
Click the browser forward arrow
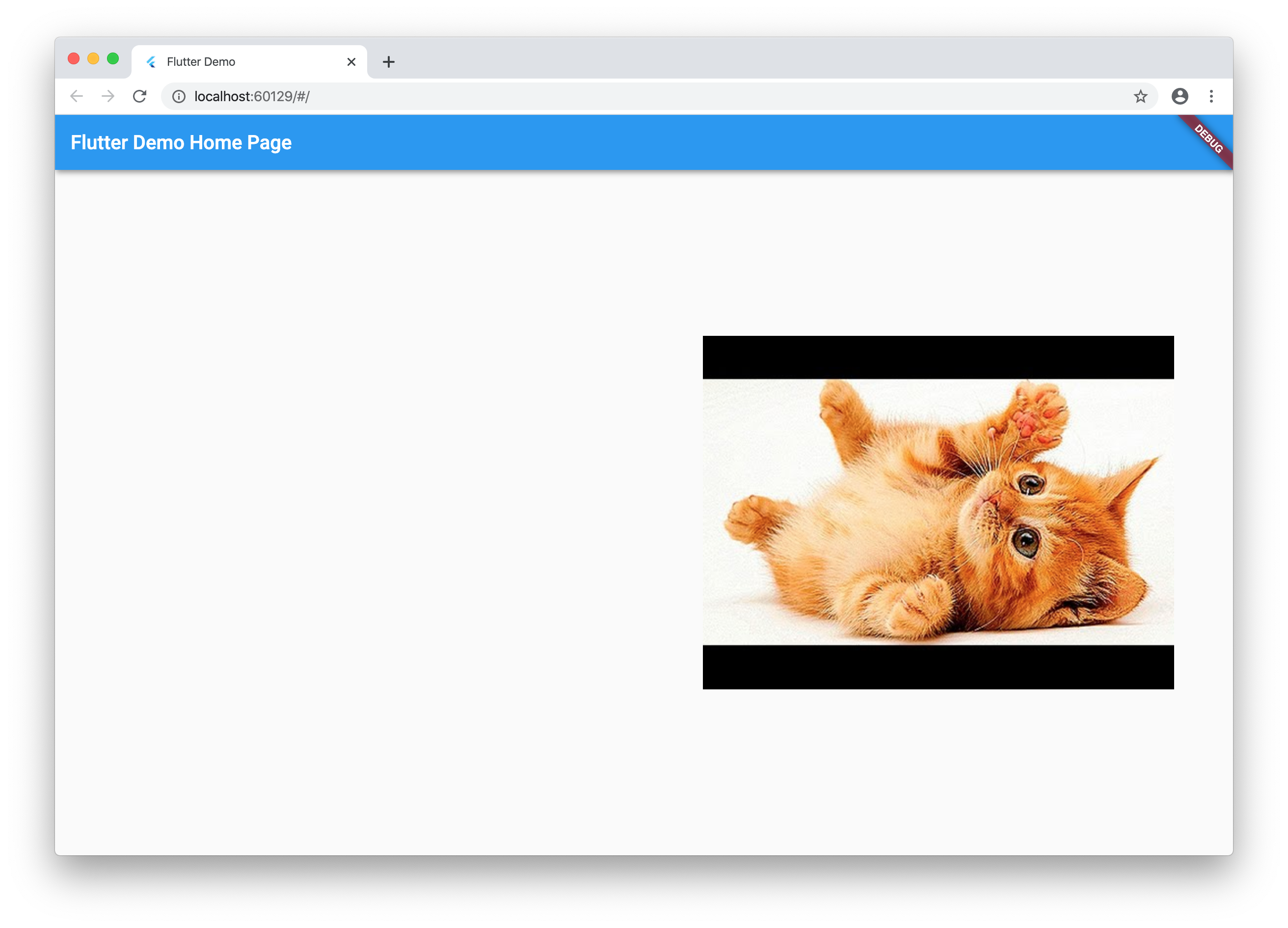(x=108, y=97)
